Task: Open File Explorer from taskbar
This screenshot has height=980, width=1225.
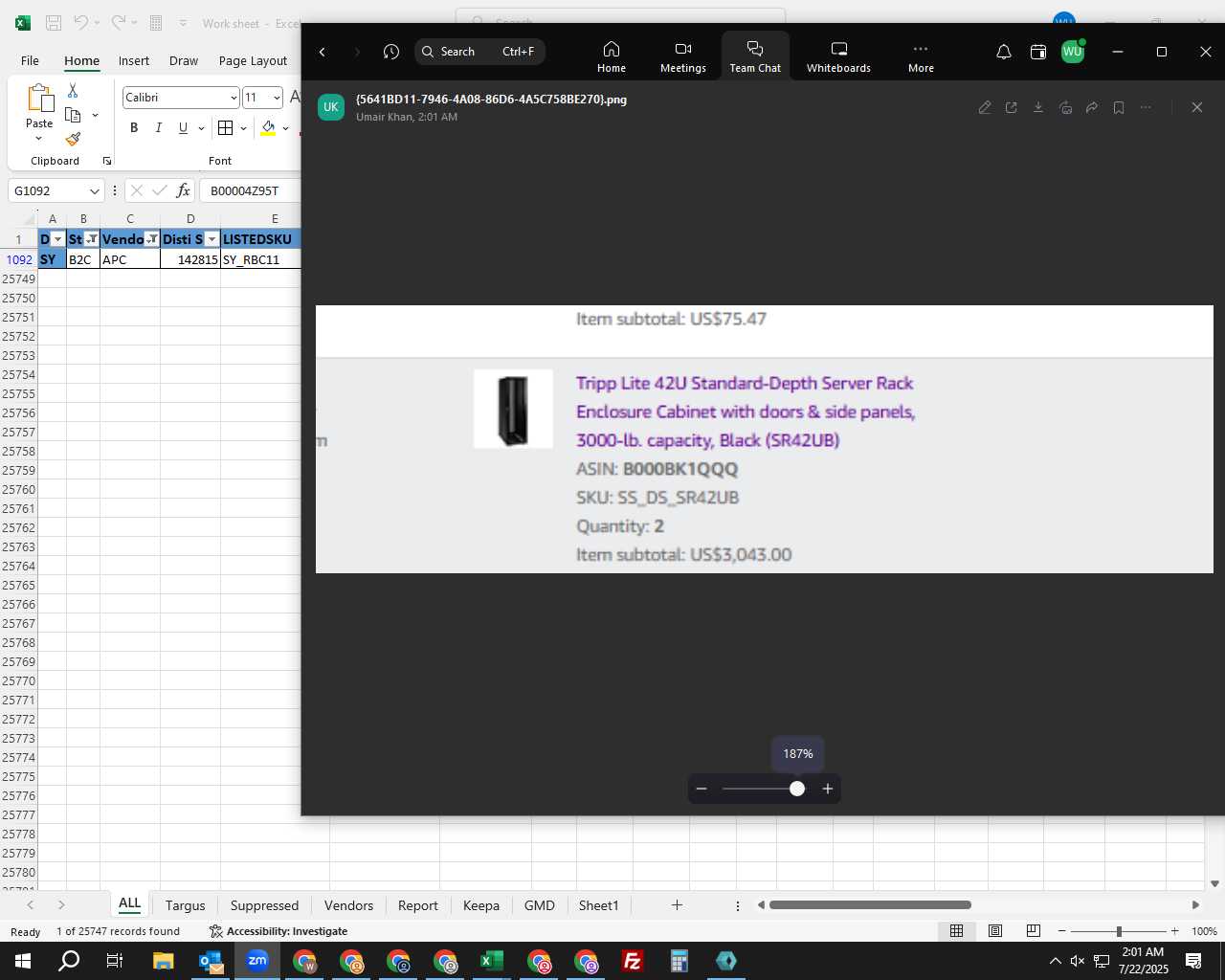Action: (x=163, y=961)
